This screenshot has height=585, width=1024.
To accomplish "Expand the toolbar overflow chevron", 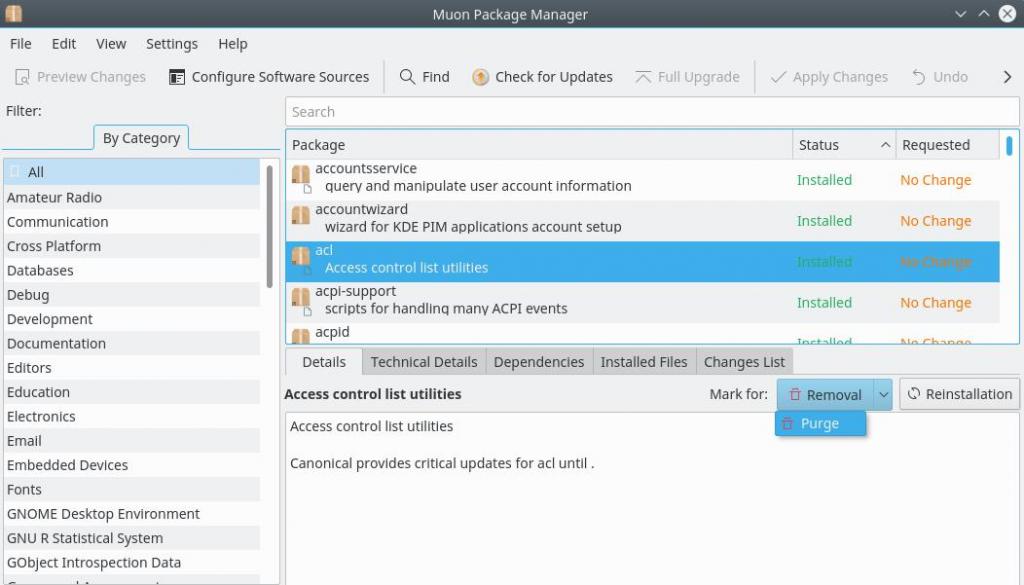I will [1007, 77].
